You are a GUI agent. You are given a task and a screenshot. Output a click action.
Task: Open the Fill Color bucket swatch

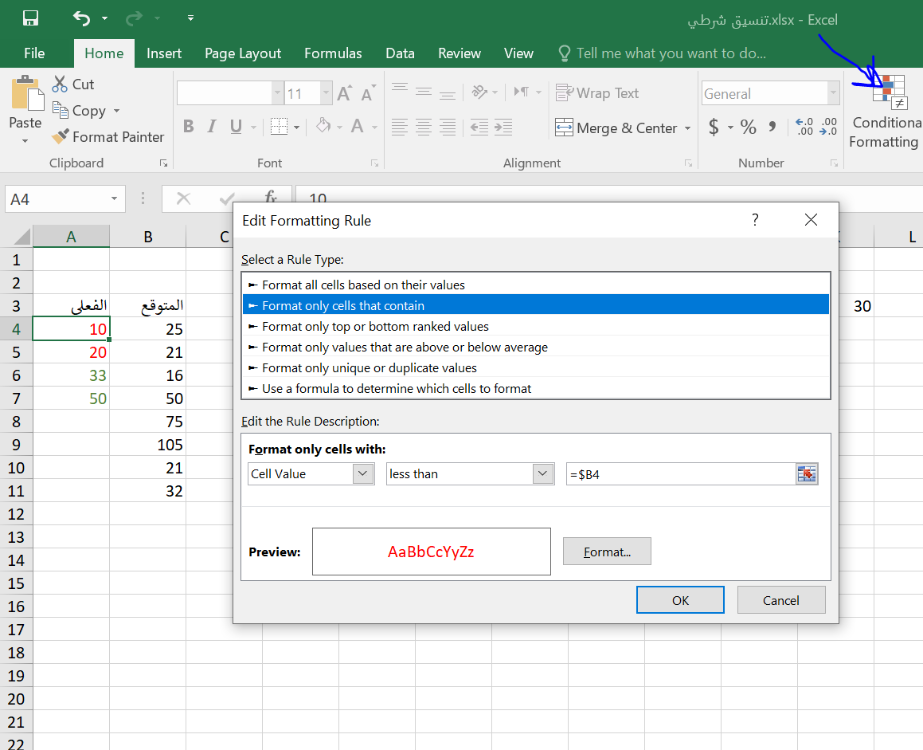point(323,127)
